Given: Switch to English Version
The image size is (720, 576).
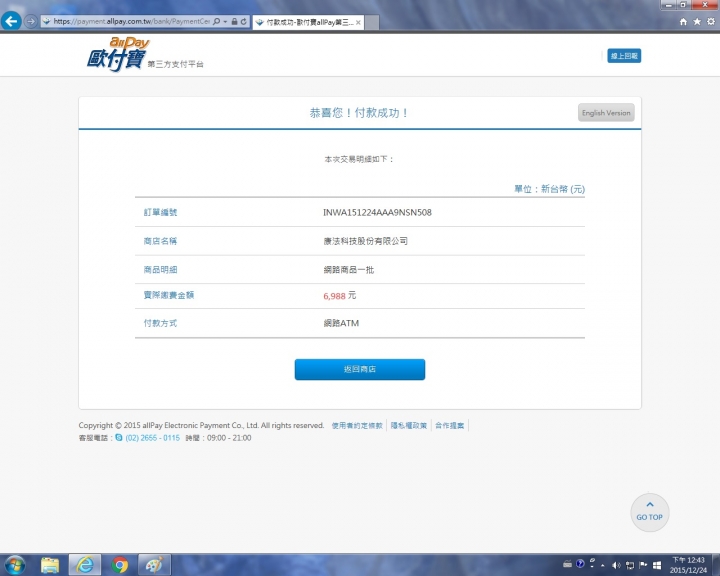Looking at the screenshot, I should (x=606, y=113).
